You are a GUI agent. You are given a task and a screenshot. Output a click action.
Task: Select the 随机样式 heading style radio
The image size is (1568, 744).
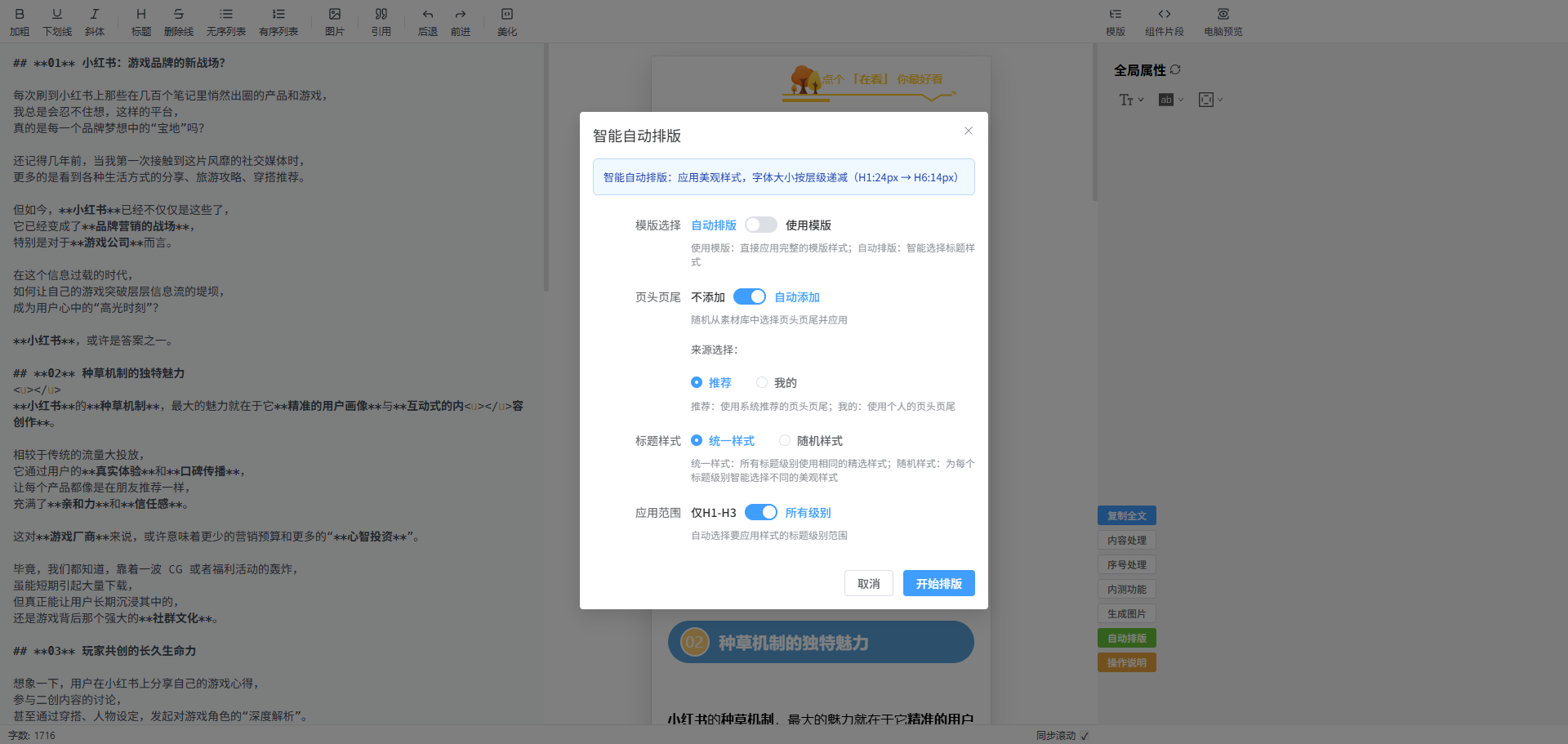(785, 440)
